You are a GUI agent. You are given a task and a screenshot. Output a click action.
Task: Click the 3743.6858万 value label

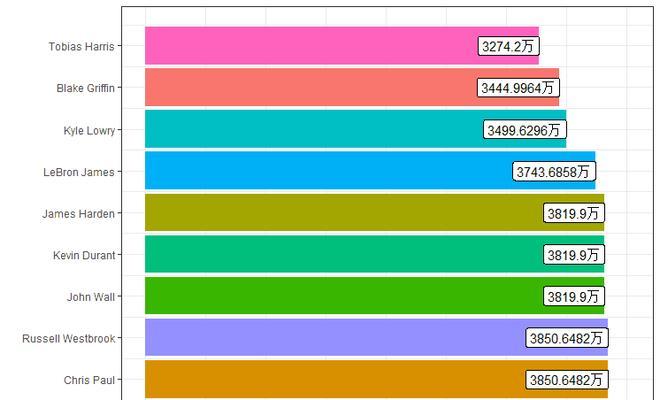554,172
